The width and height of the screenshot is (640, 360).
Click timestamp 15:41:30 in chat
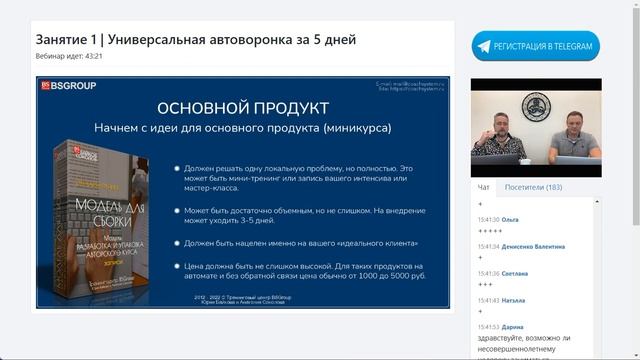[489, 220]
